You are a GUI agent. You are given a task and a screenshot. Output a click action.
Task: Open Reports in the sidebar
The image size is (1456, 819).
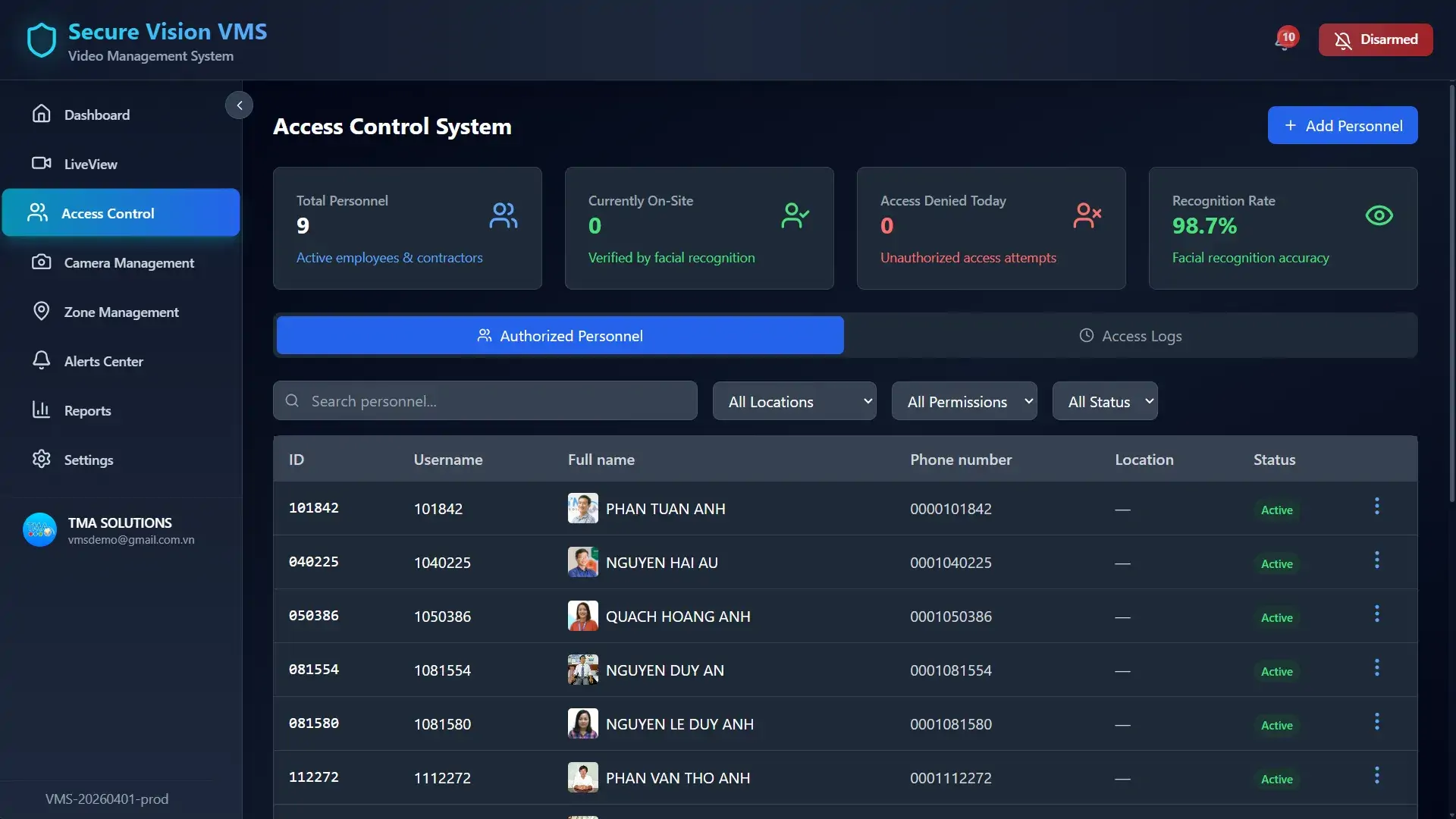pos(121,410)
